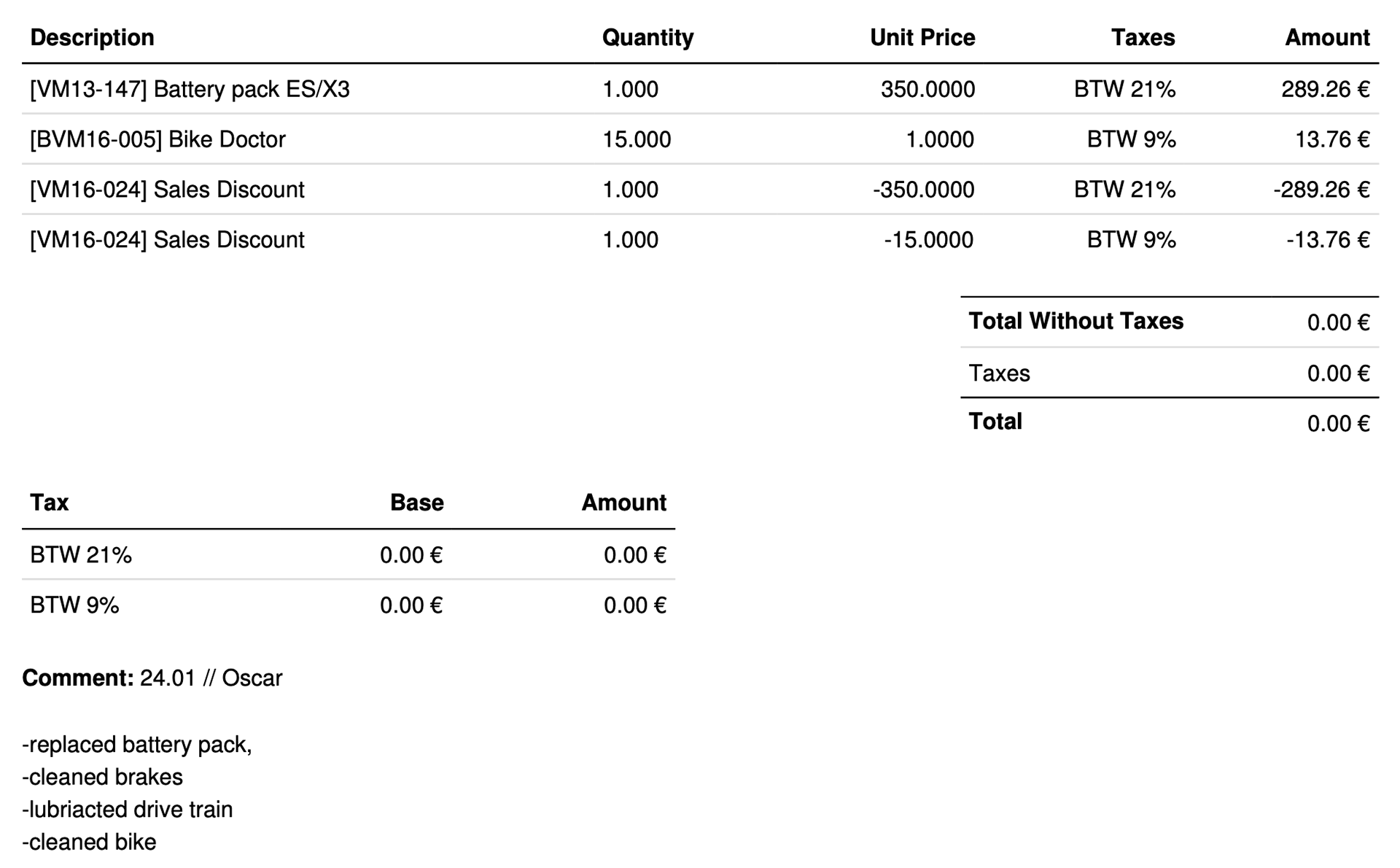Select the Bike Doctor line description
Viewport: 1400px width, 868px height.
point(157,139)
